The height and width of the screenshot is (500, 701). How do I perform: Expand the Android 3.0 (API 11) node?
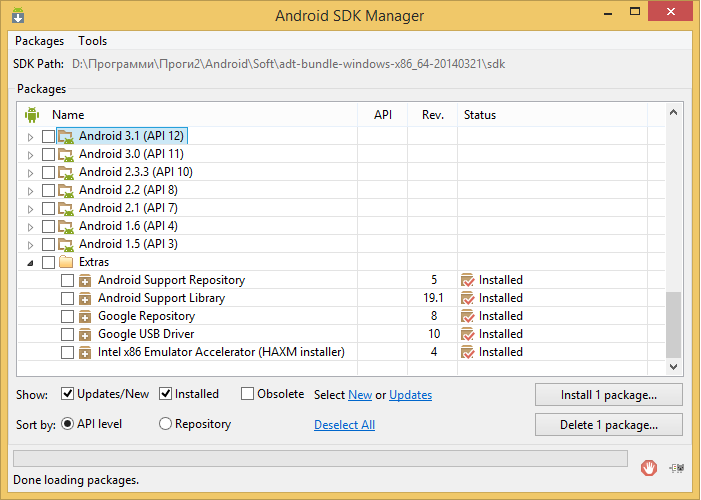point(30,155)
